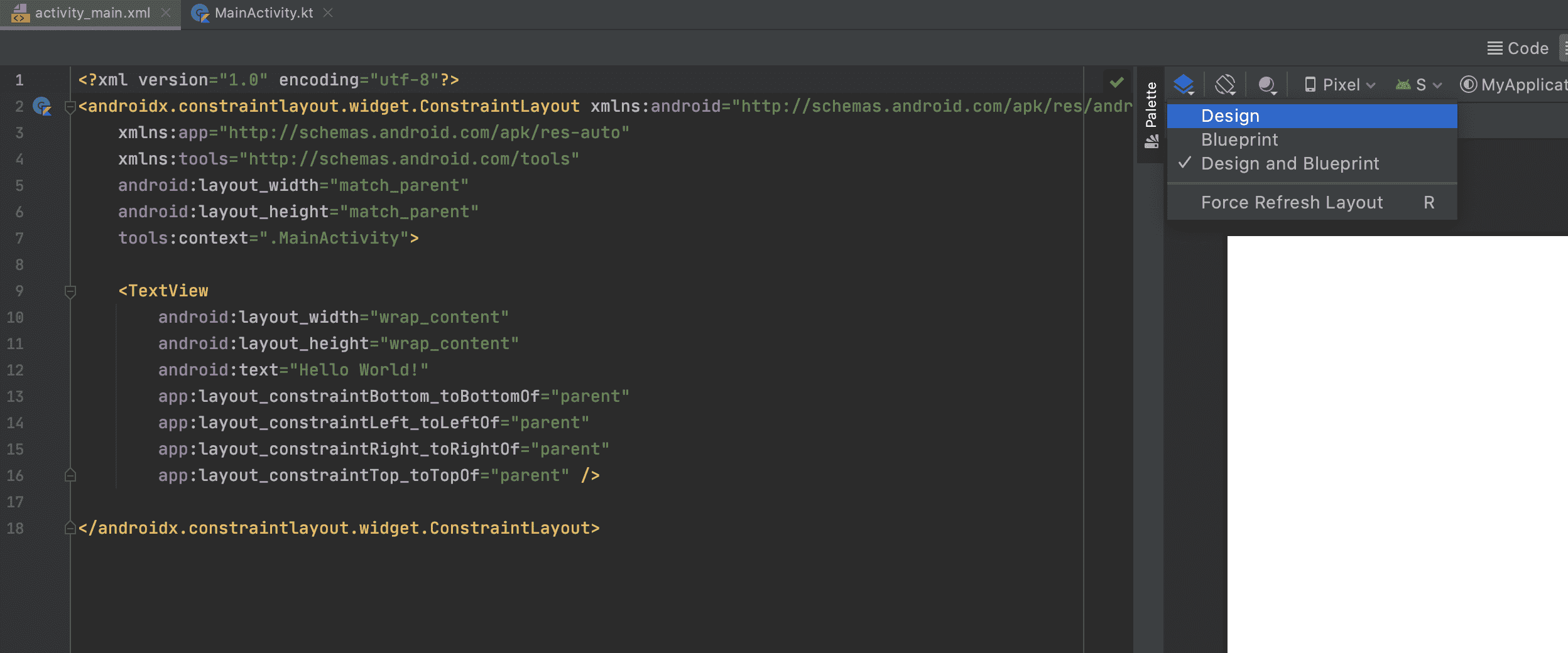Collapse the TextView fold marker on line 9

coord(70,291)
